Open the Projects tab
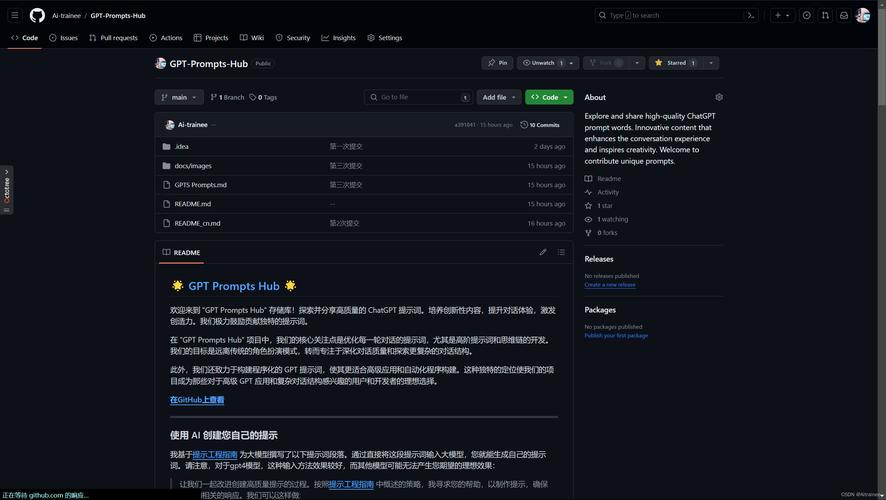Image resolution: width=886 pixels, height=500 pixels. pyautogui.click(x=211, y=38)
